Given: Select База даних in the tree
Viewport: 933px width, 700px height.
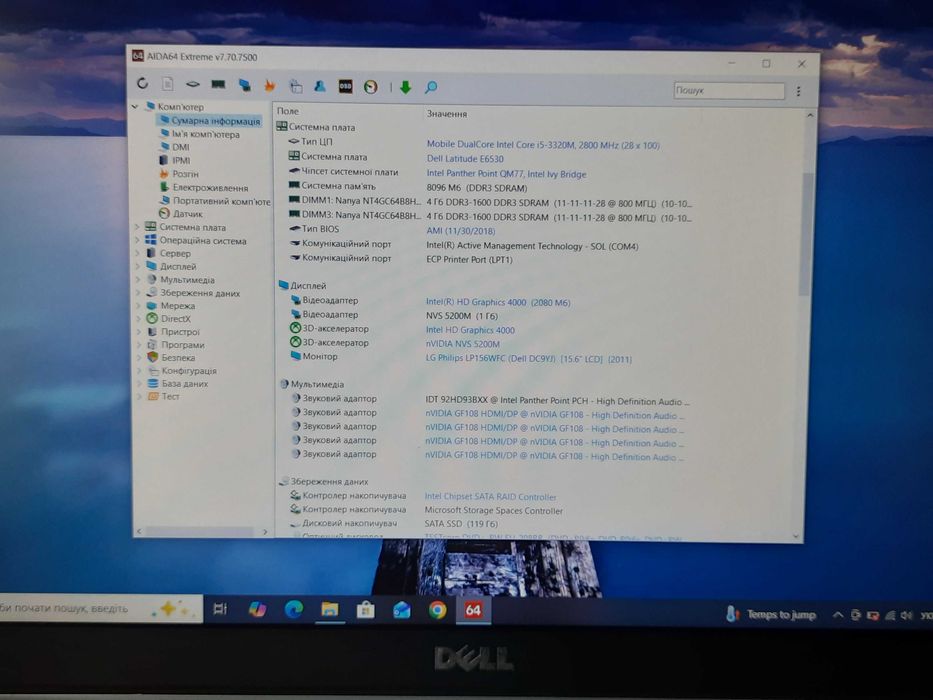Looking at the screenshot, I should coord(178,383).
